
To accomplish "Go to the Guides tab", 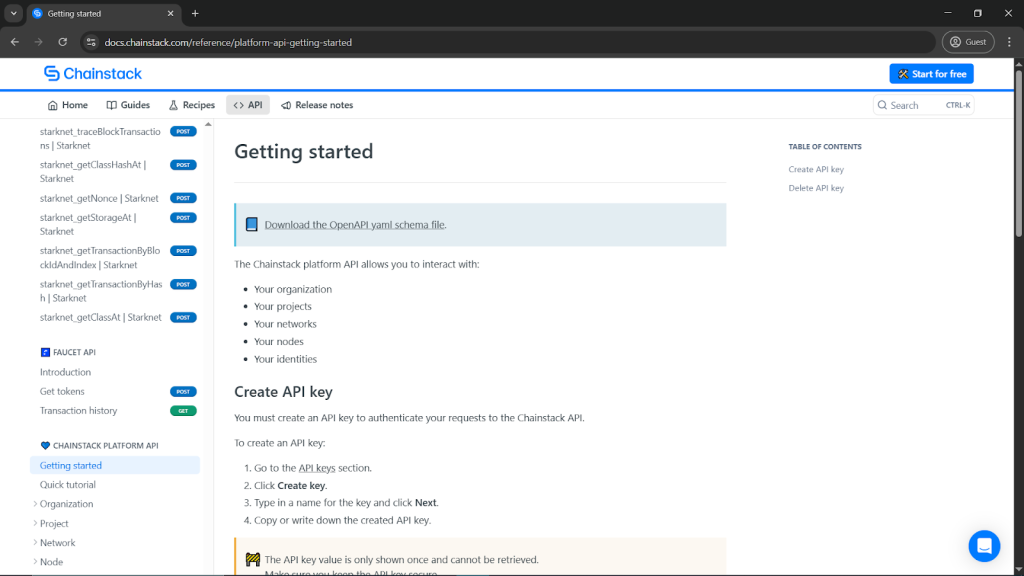I will point(128,105).
